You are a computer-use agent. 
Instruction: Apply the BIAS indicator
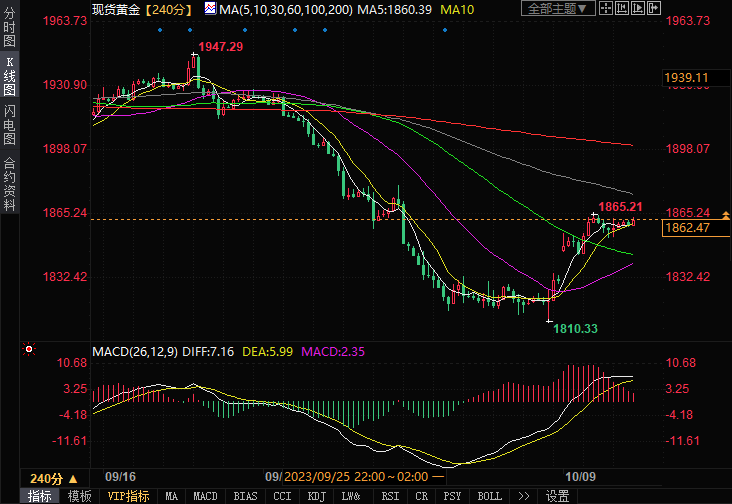pyautogui.click(x=245, y=496)
